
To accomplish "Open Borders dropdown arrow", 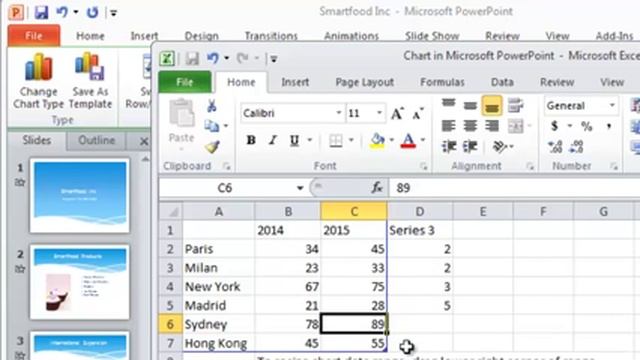I will pyautogui.click(x=351, y=140).
